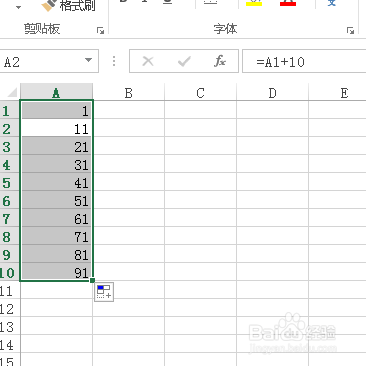Select row 8 header

coord(10,237)
